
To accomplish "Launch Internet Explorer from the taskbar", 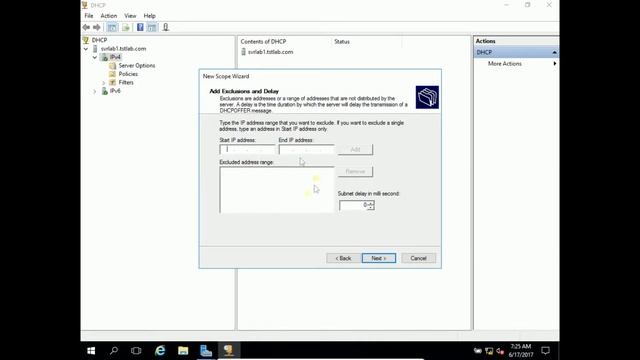I will (x=160, y=351).
